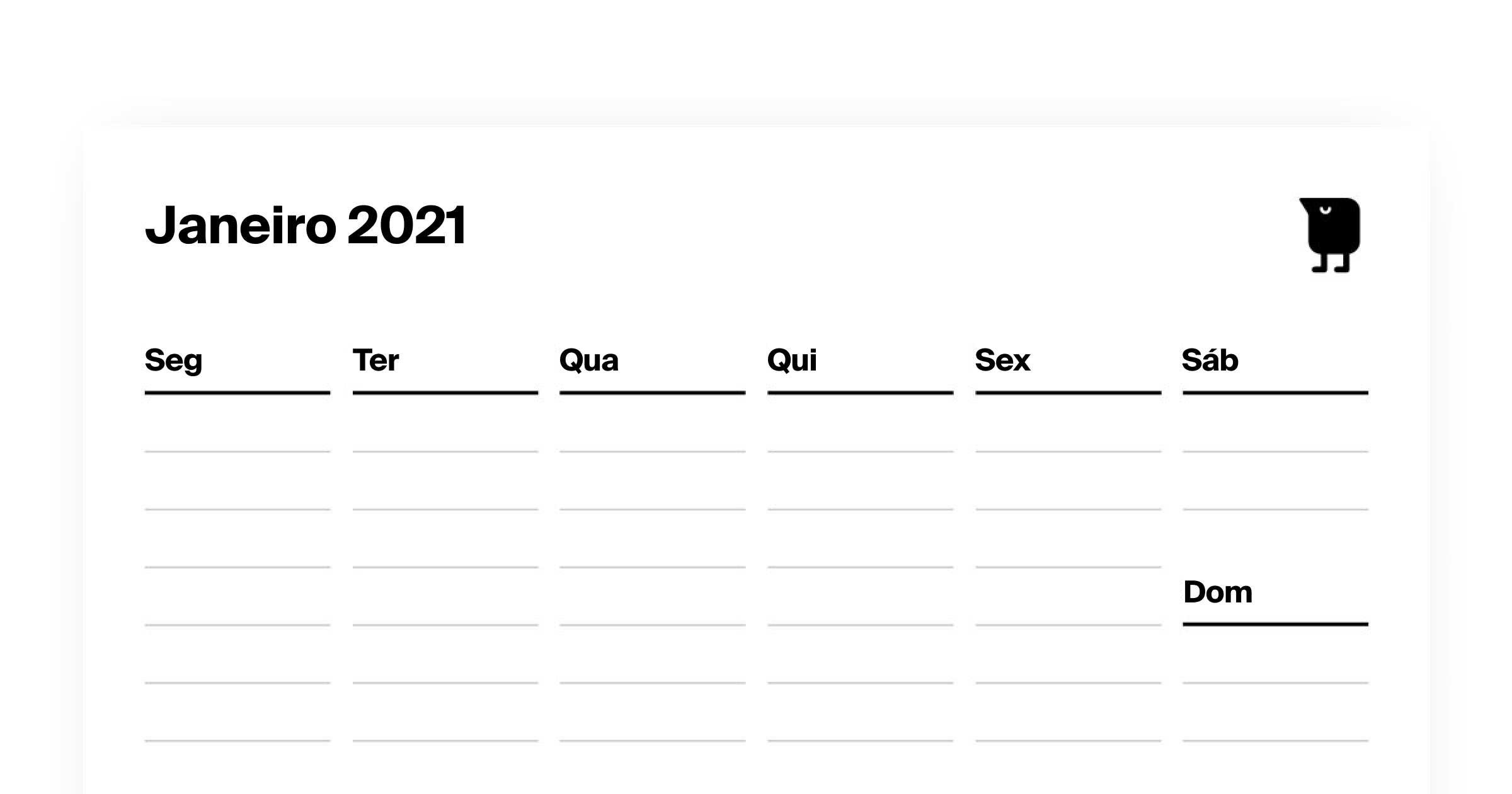This screenshot has height=794, width=1512.
Task: Select the Janeiro 2021 title
Action: pyautogui.click(x=306, y=225)
